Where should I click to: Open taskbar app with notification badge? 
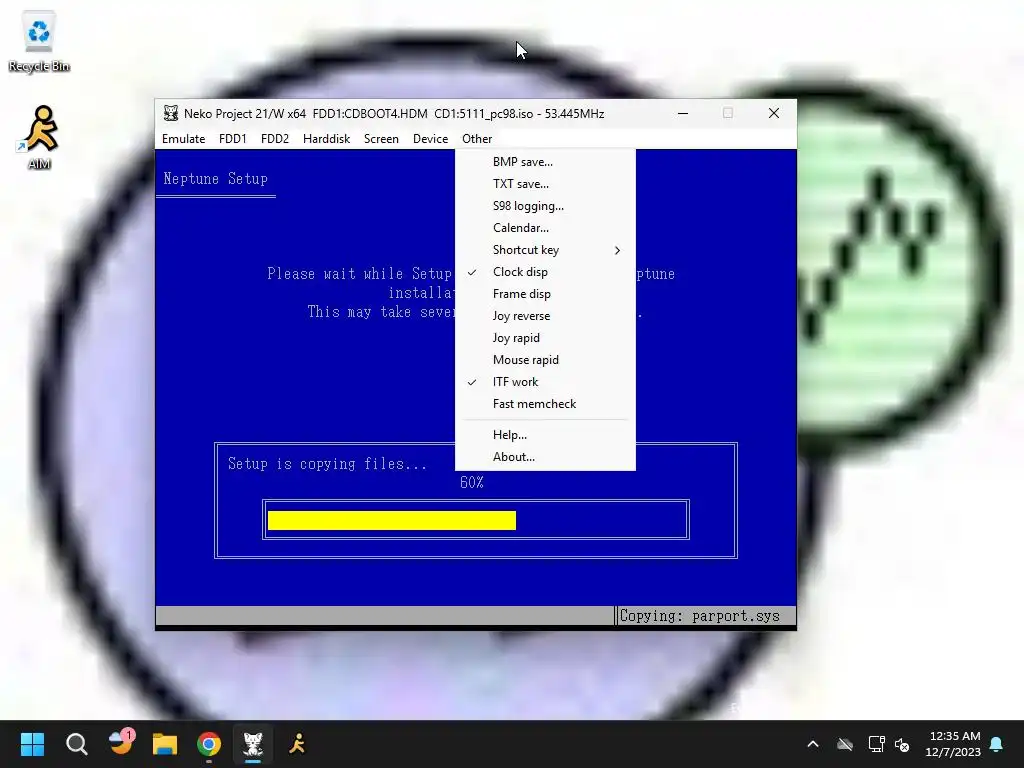pos(121,744)
